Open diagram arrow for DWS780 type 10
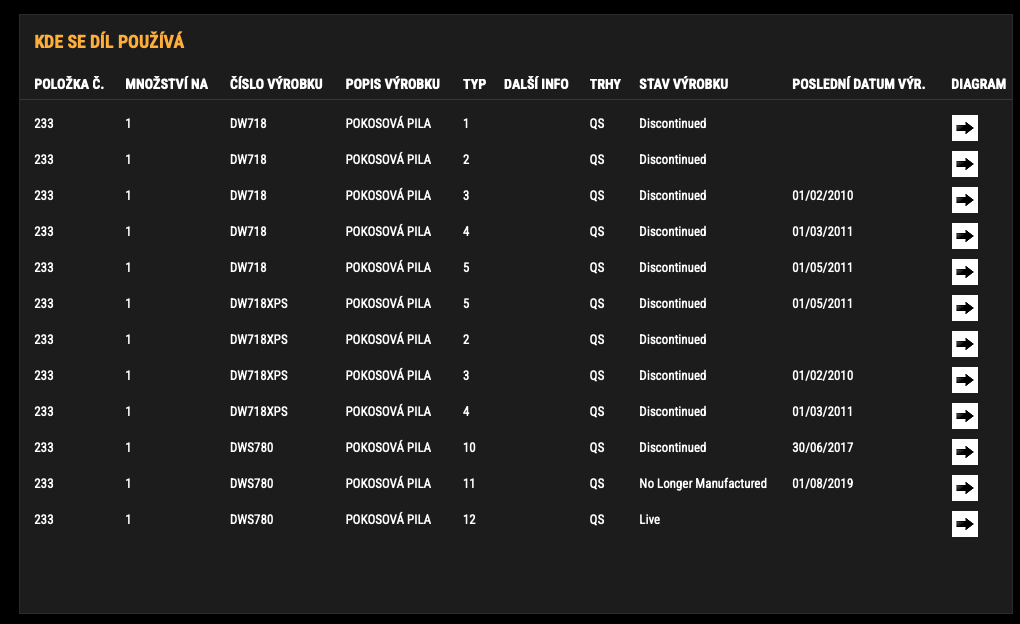 point(965,452)
